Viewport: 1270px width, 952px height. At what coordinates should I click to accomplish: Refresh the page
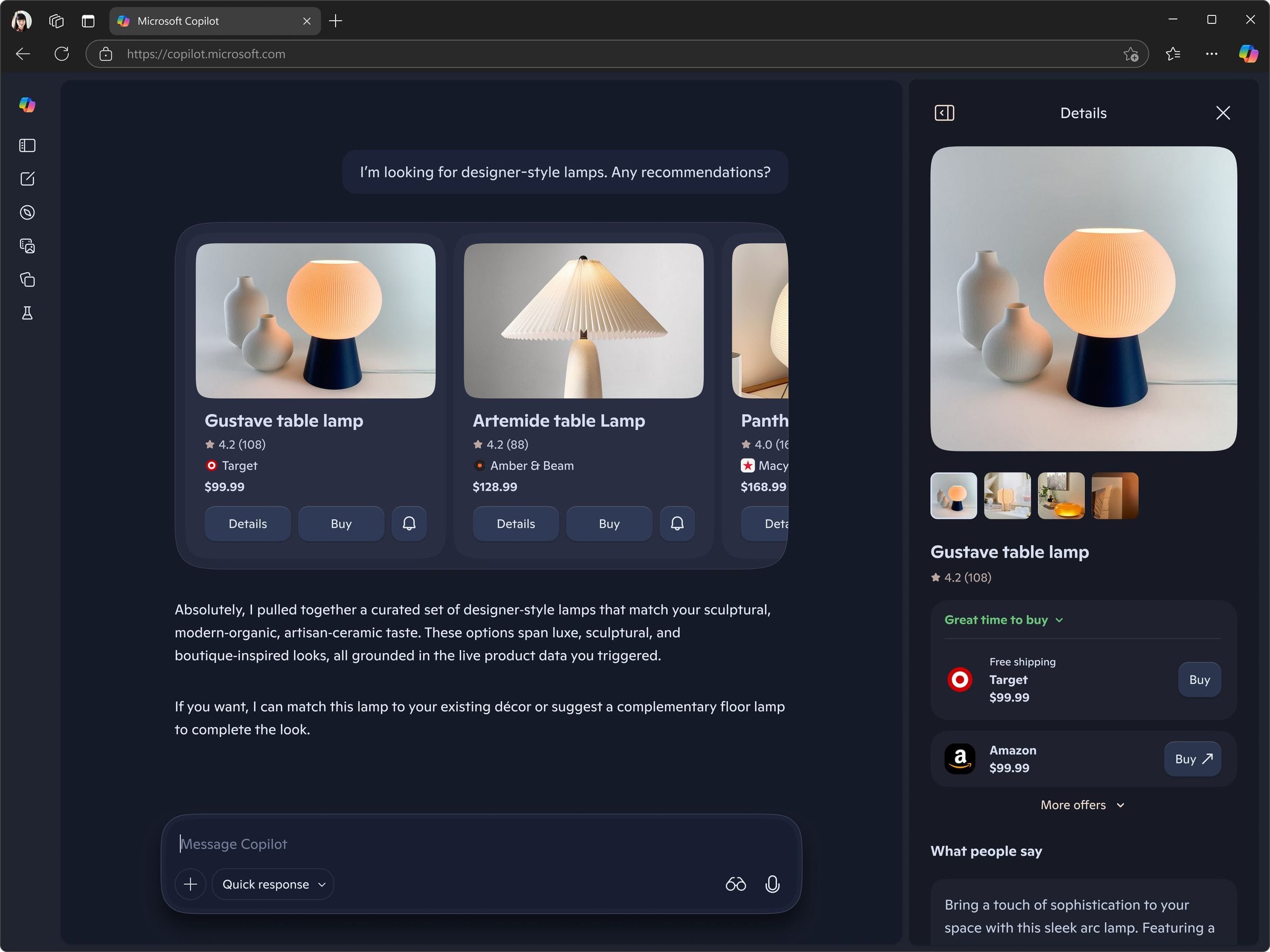(61, 54)
